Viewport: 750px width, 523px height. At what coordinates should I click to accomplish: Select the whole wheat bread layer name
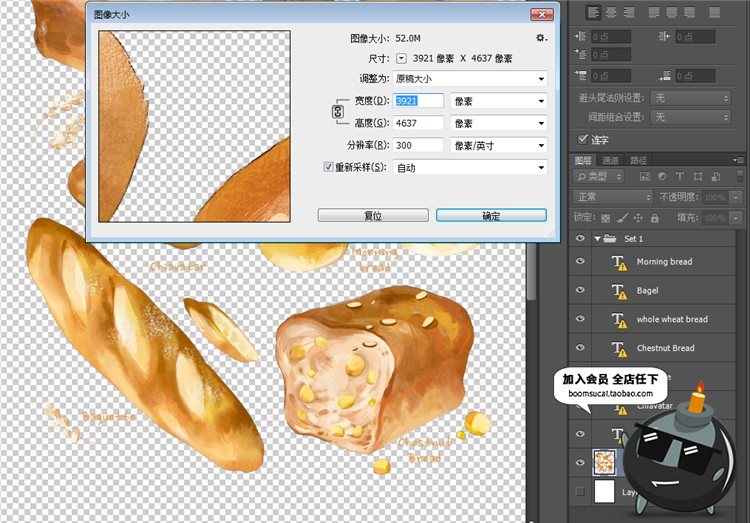tap(672, 319)
